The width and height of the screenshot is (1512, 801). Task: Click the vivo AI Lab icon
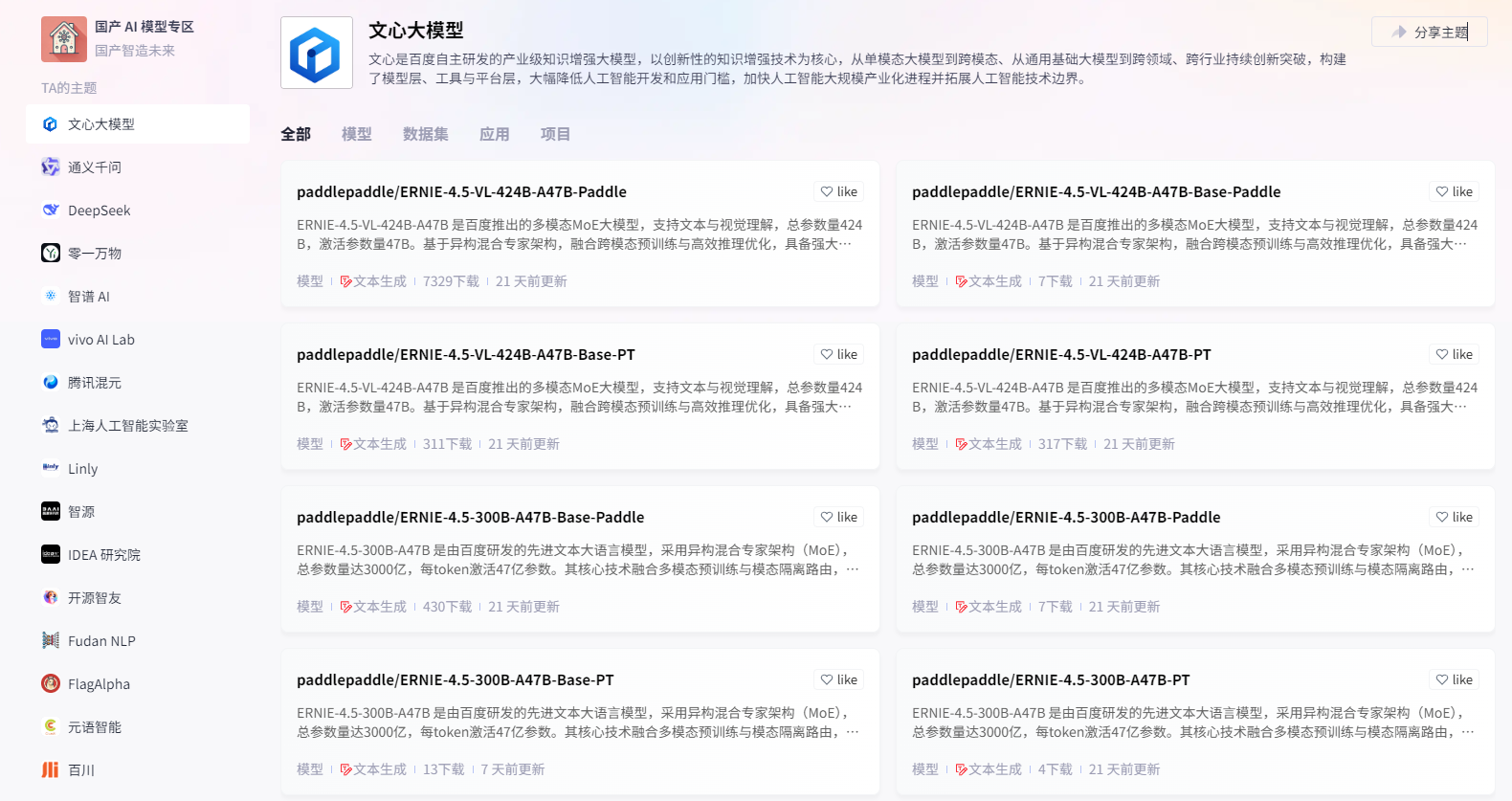coord(51,339)
